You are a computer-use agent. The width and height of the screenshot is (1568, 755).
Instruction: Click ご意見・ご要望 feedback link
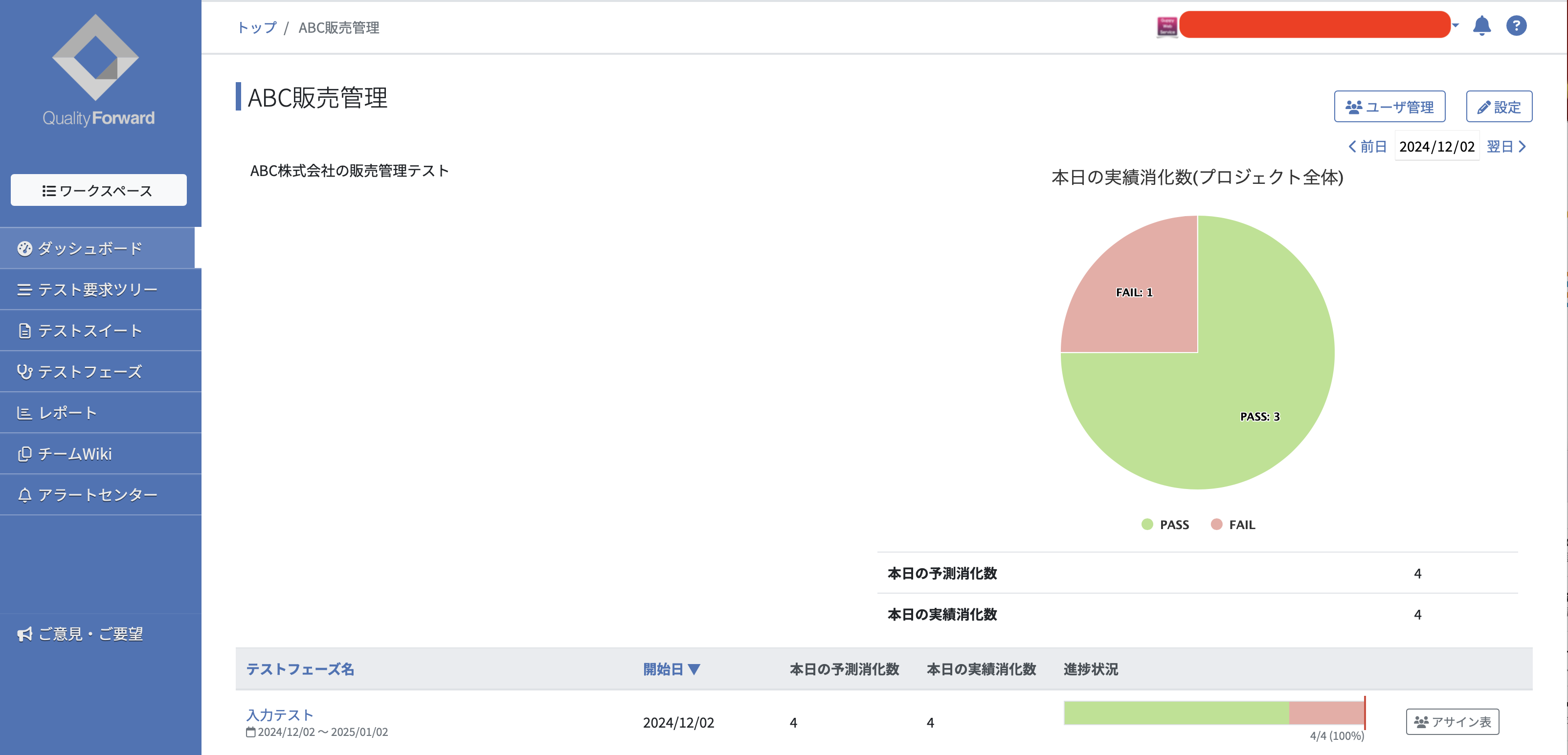point(90,634)
